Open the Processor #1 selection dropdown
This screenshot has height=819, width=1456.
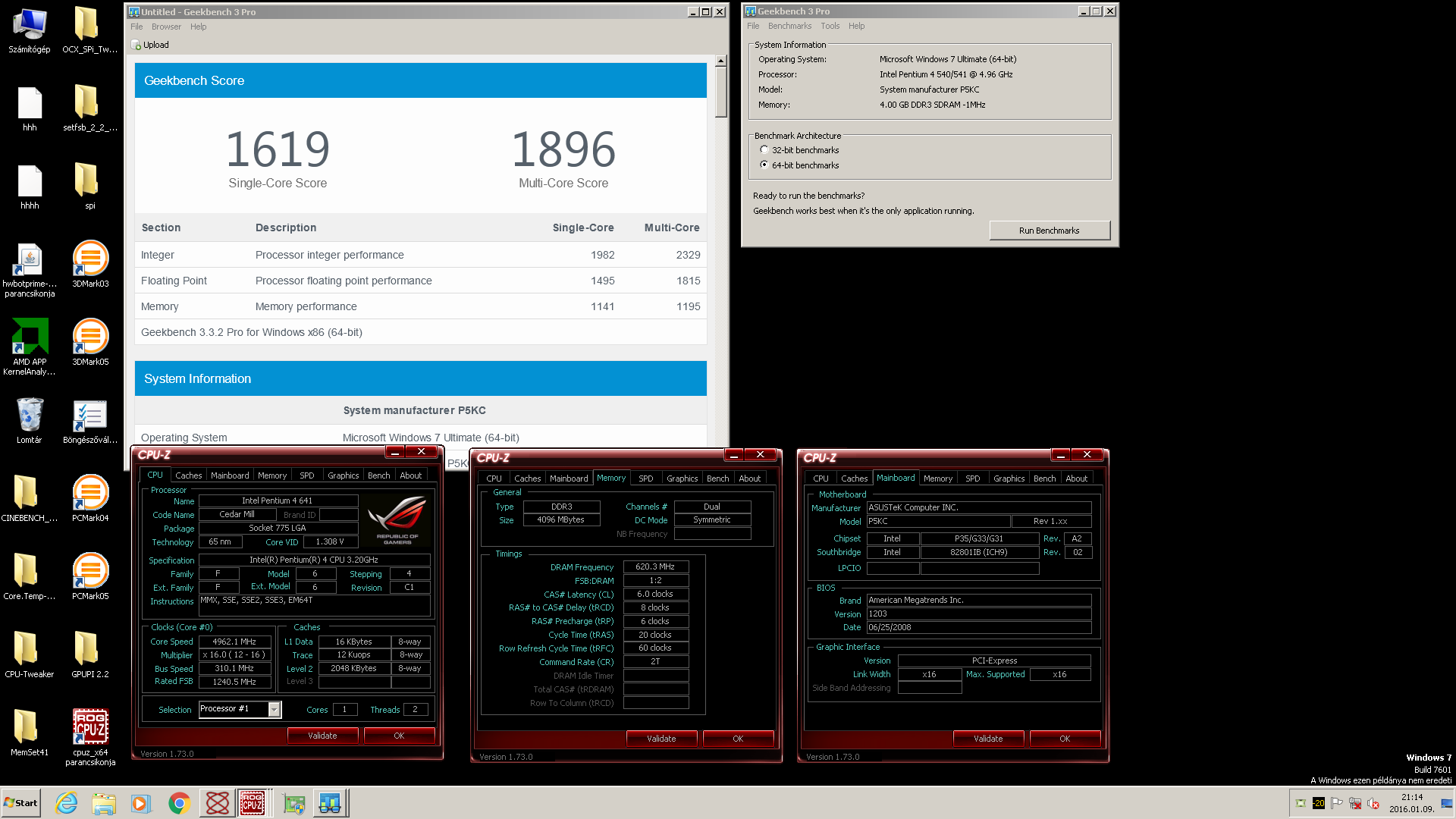coord(275,709)
